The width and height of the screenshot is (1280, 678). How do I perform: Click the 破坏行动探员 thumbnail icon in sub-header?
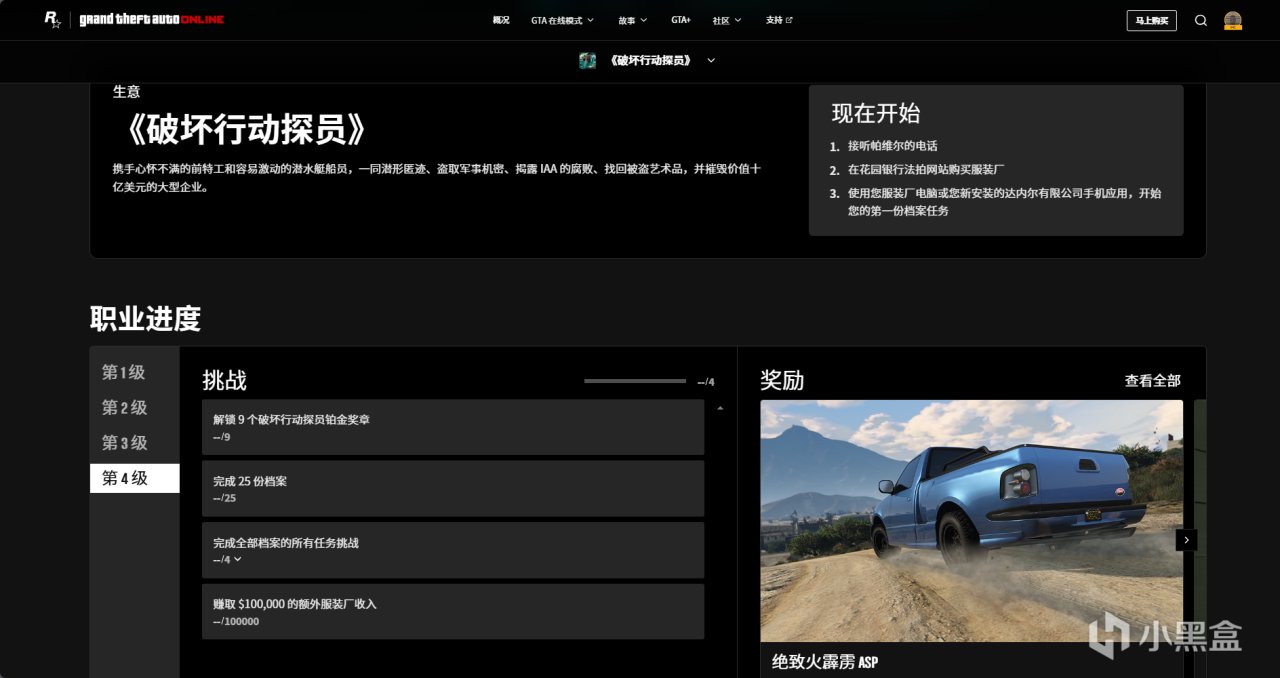pos(588,61)
